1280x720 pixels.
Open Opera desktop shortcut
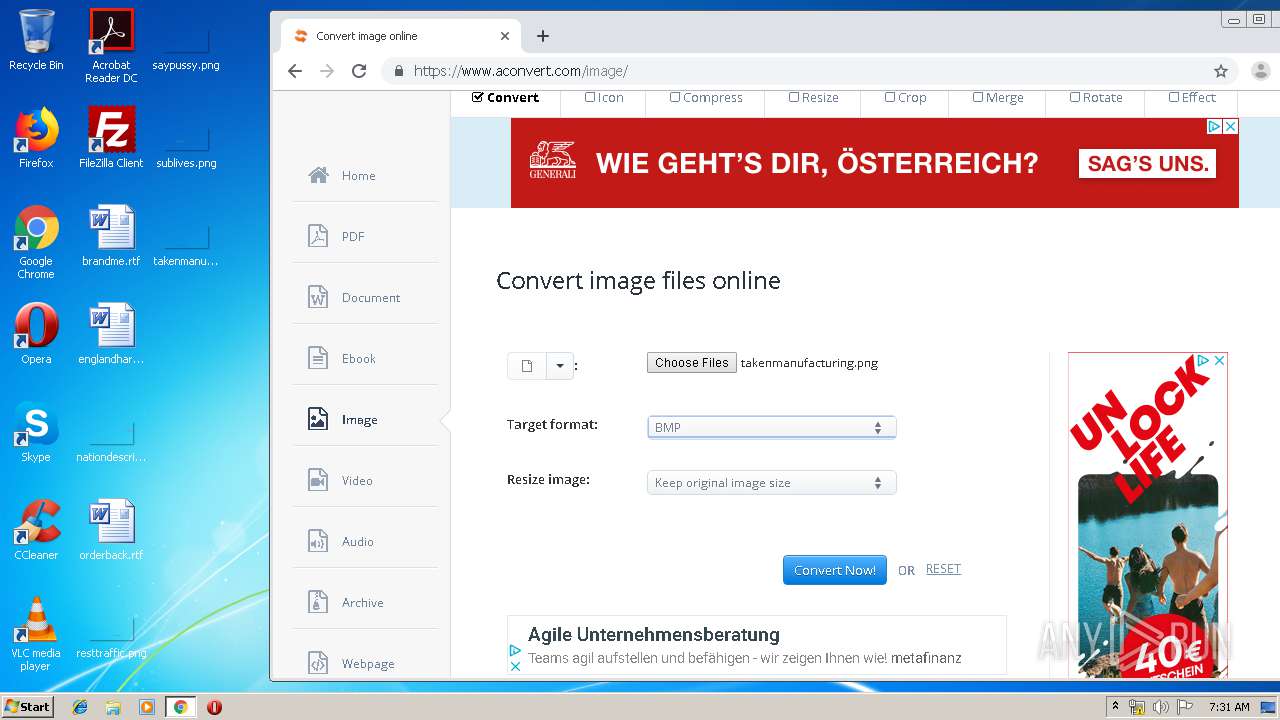[36, 334]
